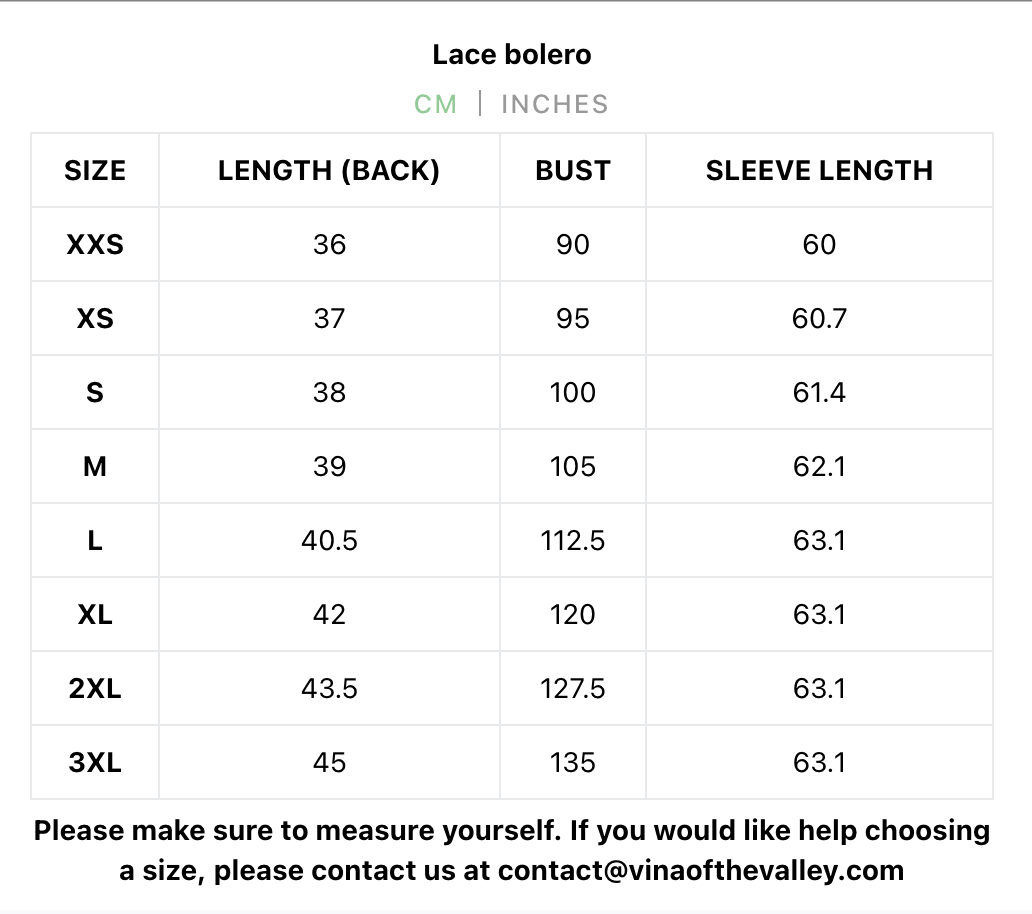
Task: Select the XXS size row label
Action: click(x=95, y=245)
